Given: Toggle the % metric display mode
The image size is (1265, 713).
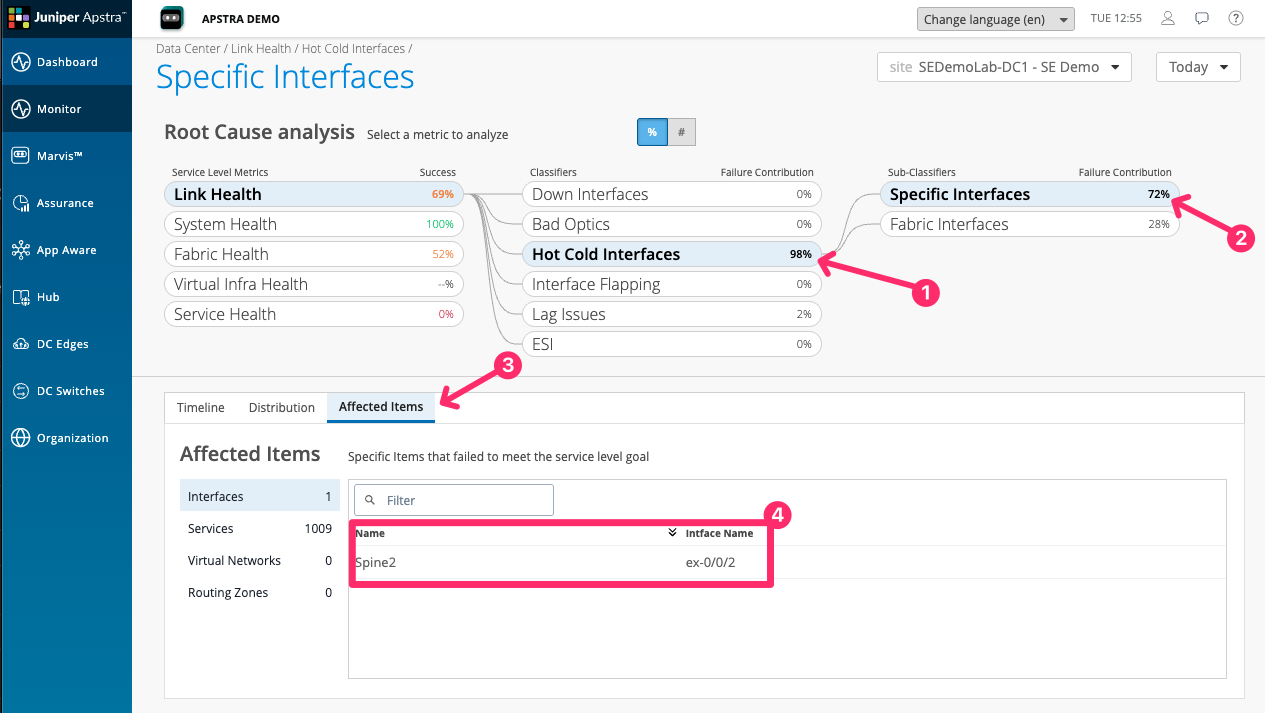Looking at the screenshot, I should pyautogui.click(x=652, y=131).
